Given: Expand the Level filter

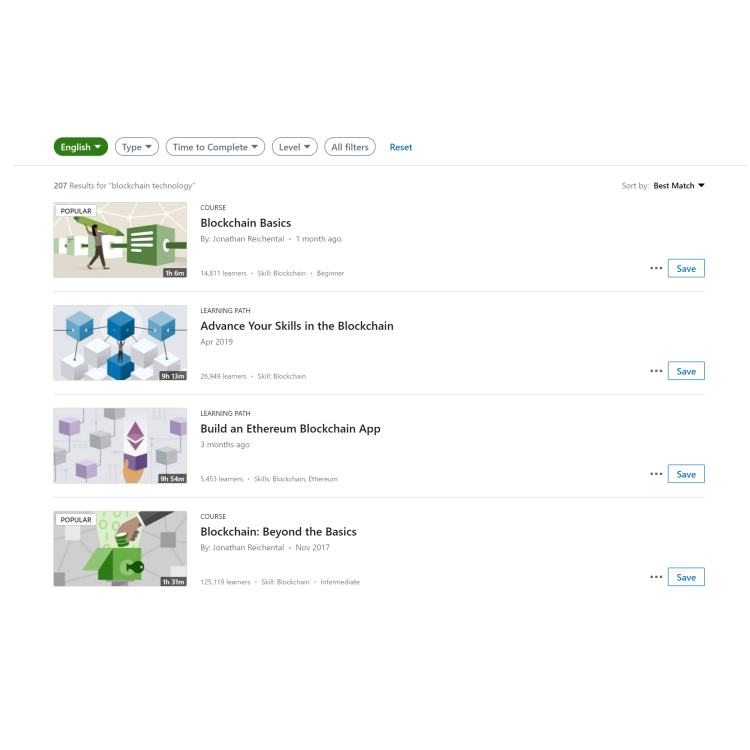Looking at the screenshot, I should [x=295, y=147].
